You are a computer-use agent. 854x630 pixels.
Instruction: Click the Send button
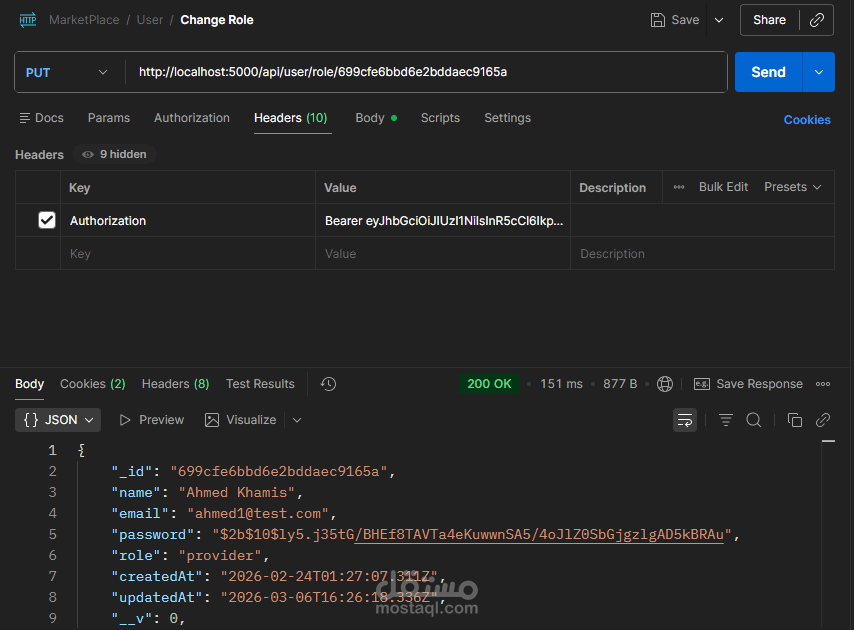click(768, 72)
